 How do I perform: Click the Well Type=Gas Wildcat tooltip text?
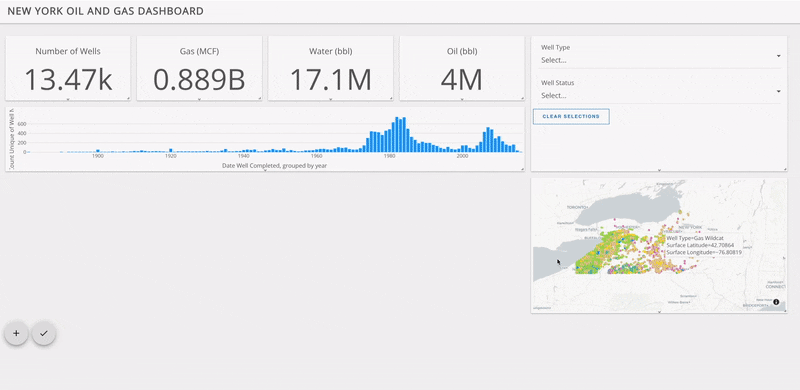pos(695,238)
